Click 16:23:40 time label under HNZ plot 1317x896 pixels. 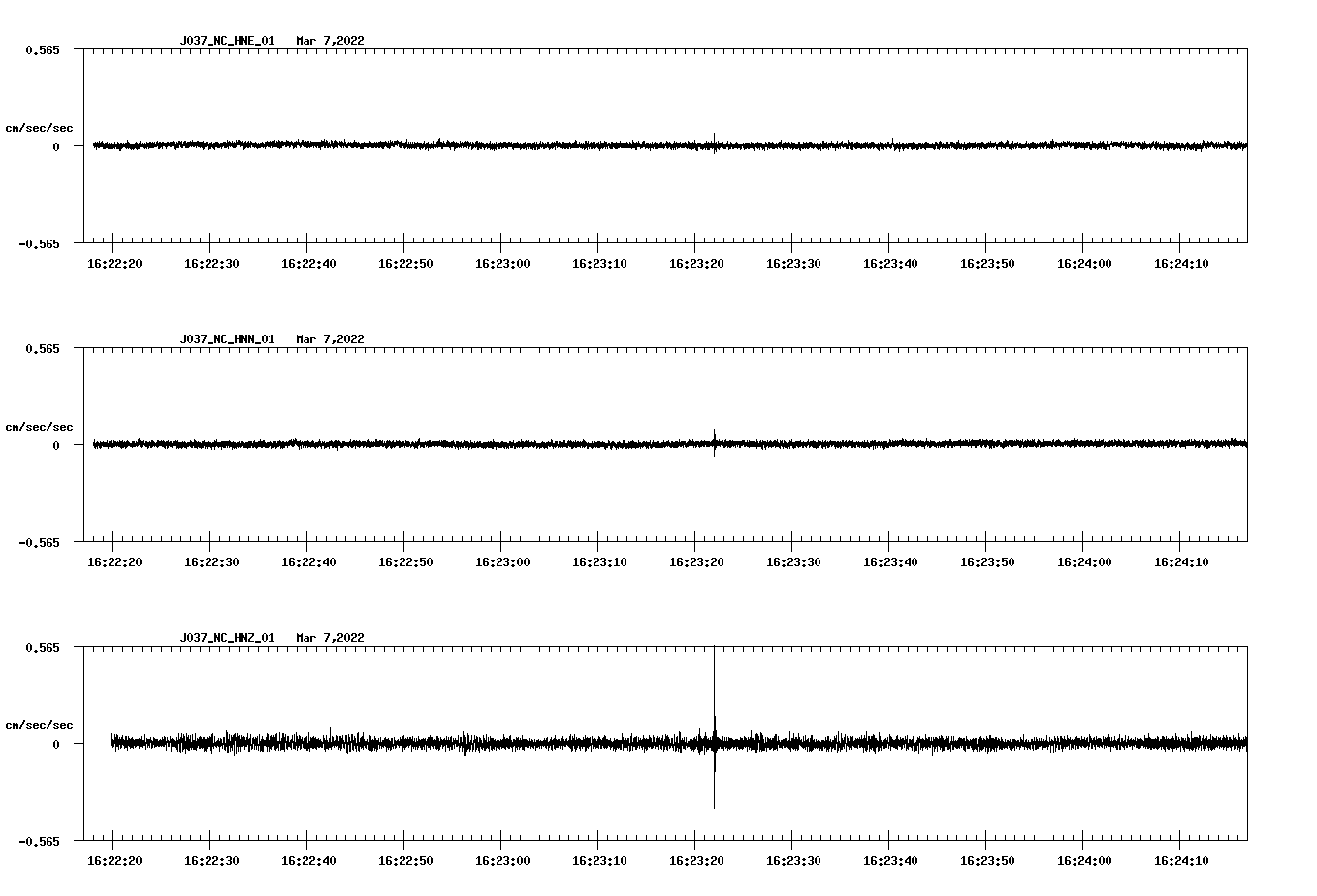(889, 860)
